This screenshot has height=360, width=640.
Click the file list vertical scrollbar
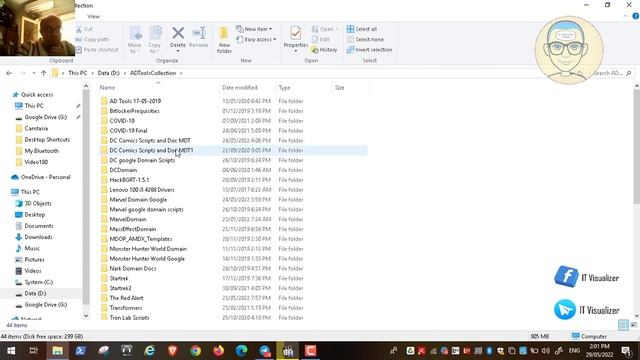pos(636,147)
